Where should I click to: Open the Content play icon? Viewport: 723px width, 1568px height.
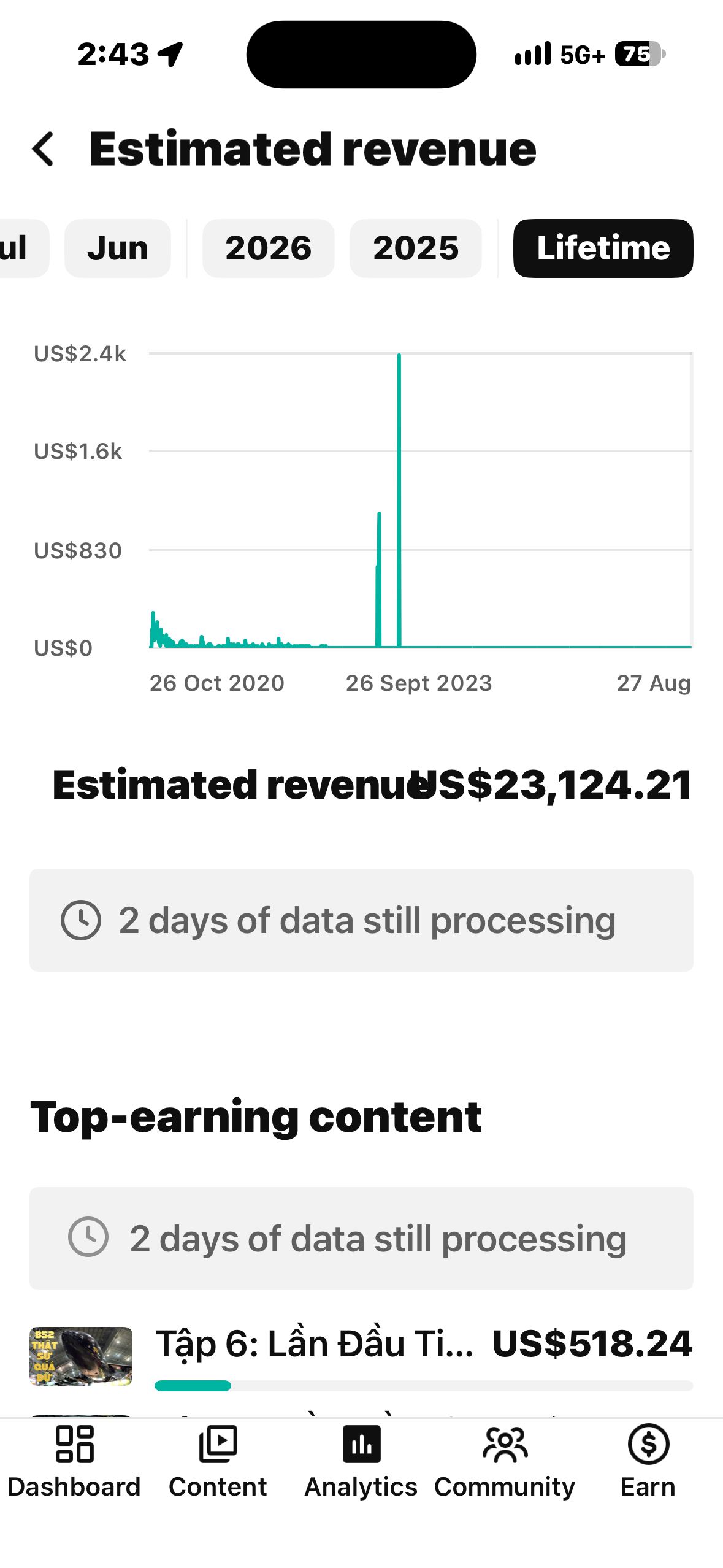(218, 1443)
